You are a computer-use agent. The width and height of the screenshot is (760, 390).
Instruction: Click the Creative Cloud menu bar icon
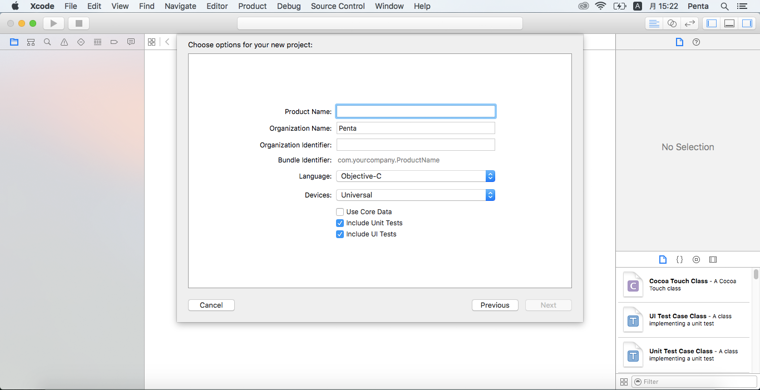[584, 6]
